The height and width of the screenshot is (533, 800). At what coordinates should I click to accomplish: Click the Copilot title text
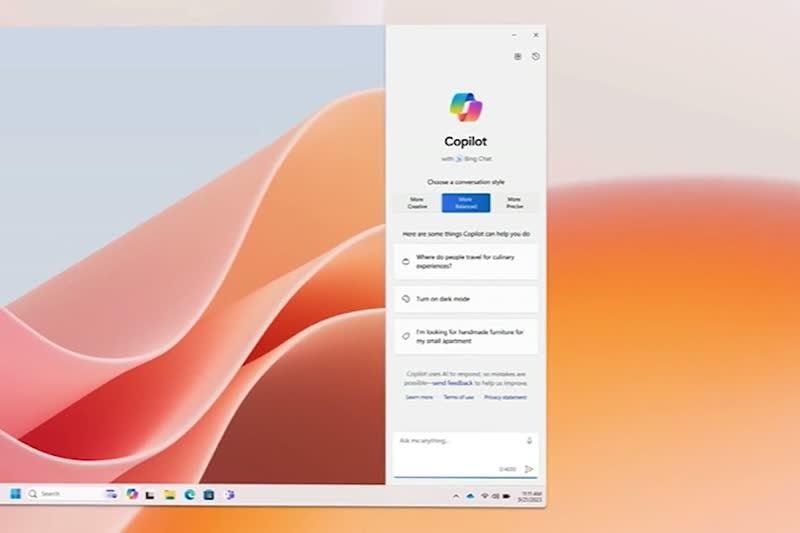(465, 141)
